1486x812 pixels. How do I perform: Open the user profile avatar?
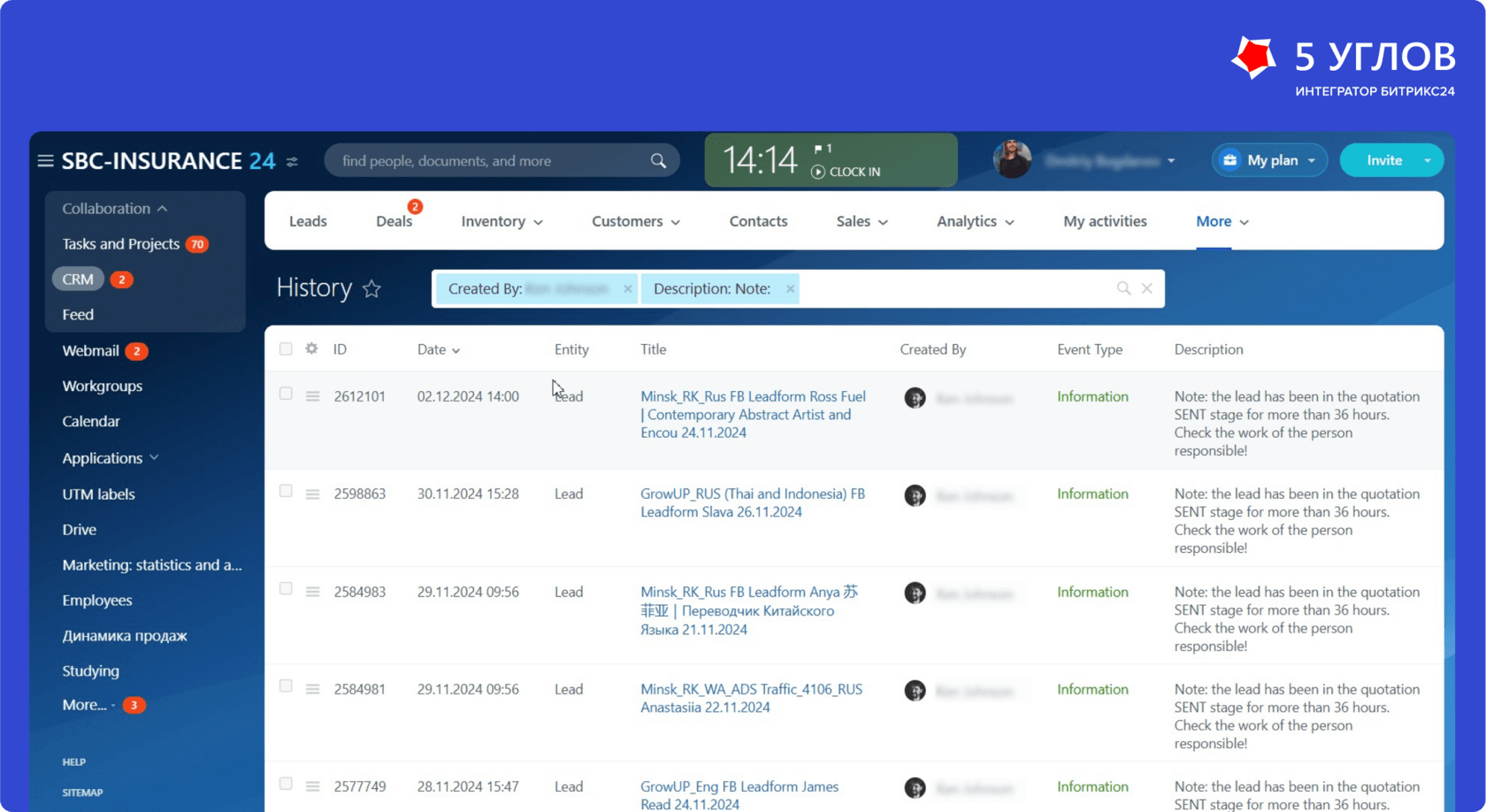[1012, 160]
